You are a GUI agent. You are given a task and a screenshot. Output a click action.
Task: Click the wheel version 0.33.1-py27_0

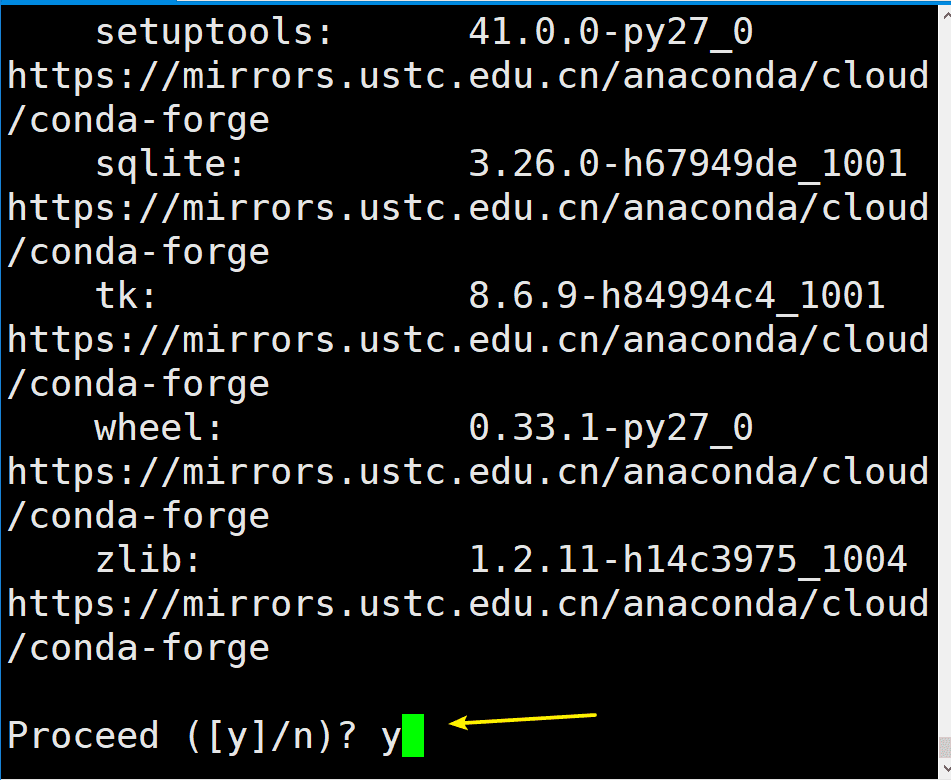click(610, 429)
